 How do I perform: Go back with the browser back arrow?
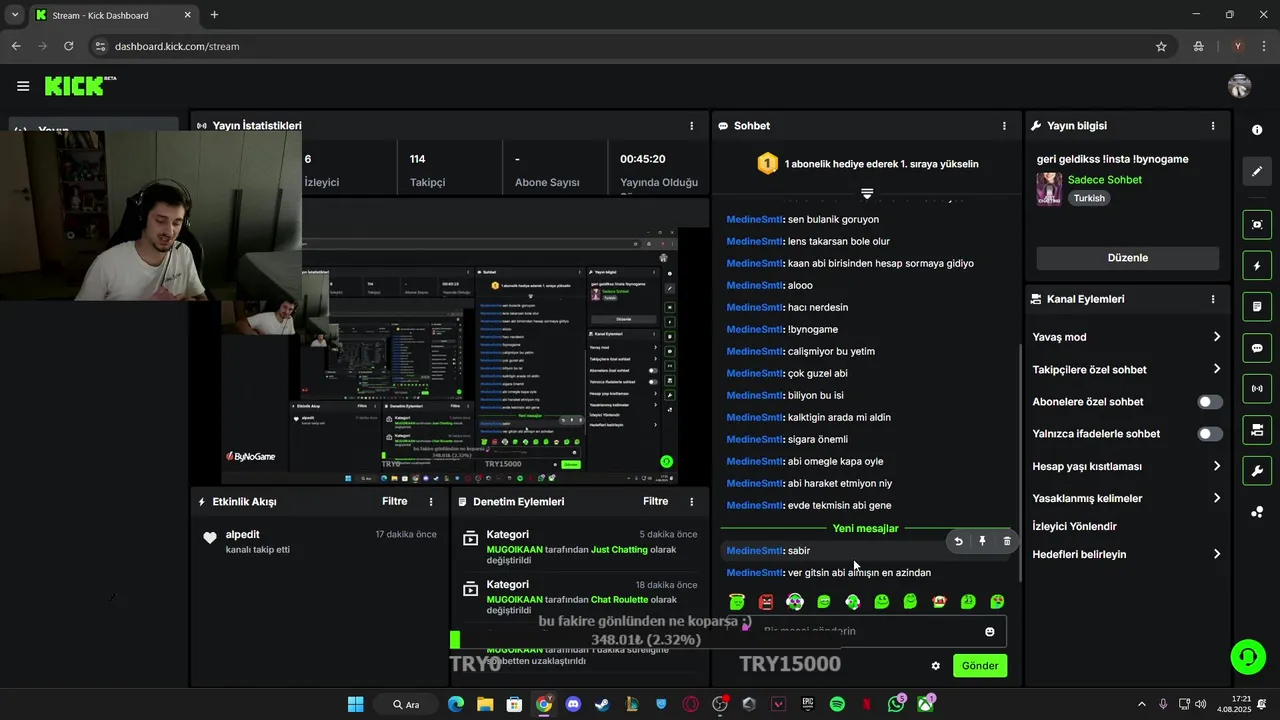click(x=16, y=46)
